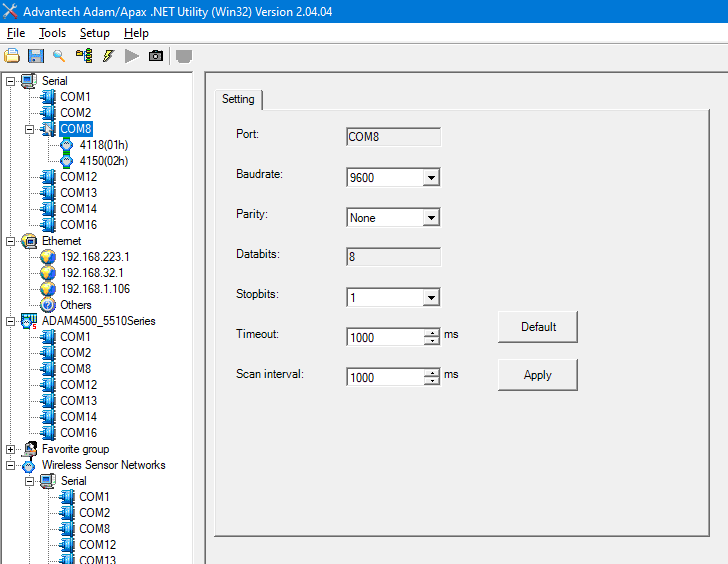This screenshot has width=728, height=564.
Task: Collapse Serial under Wireless Sensor Networks
Action: 29,481
